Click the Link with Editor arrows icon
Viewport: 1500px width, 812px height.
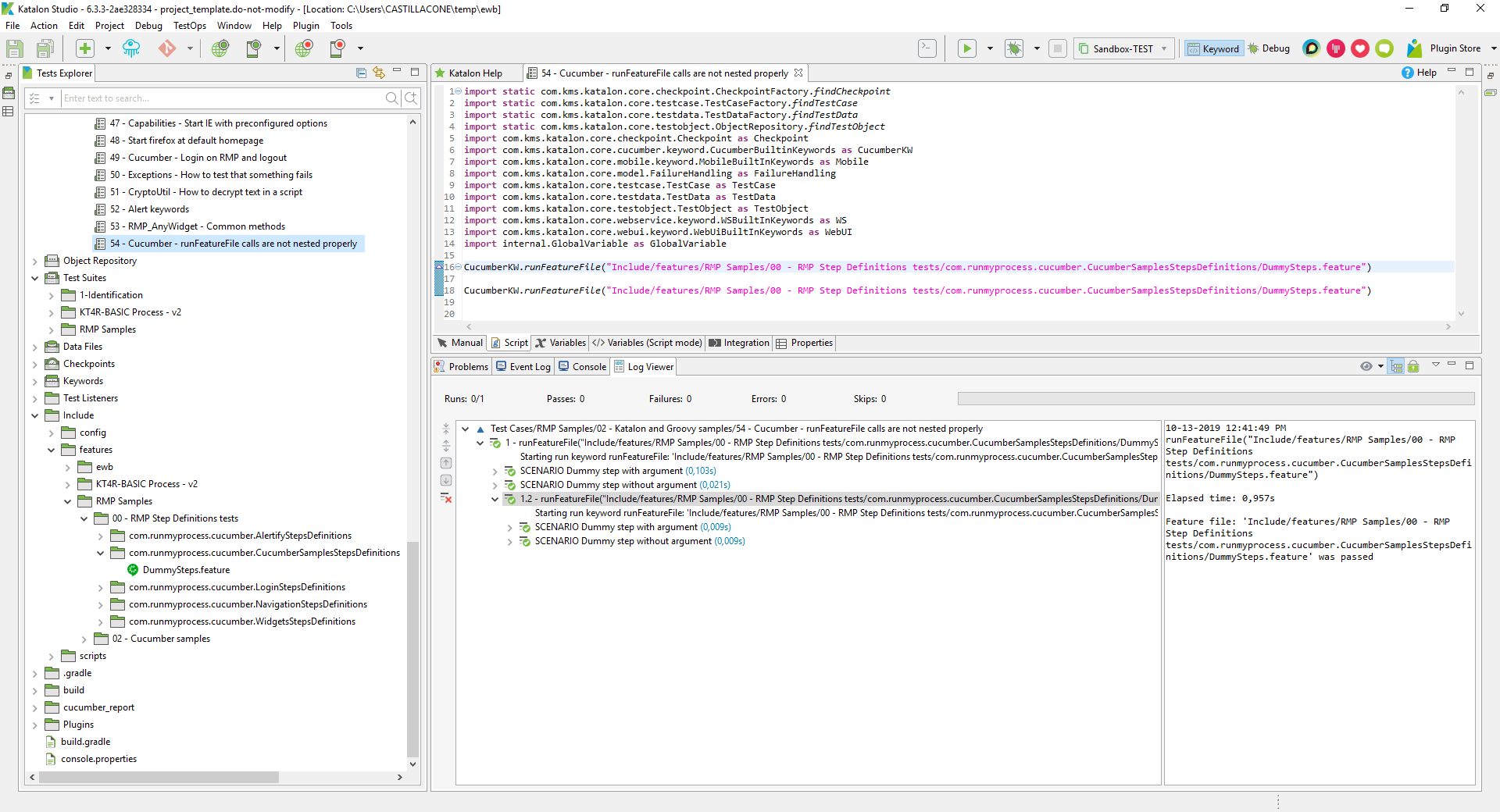click(x=379, y=73)
